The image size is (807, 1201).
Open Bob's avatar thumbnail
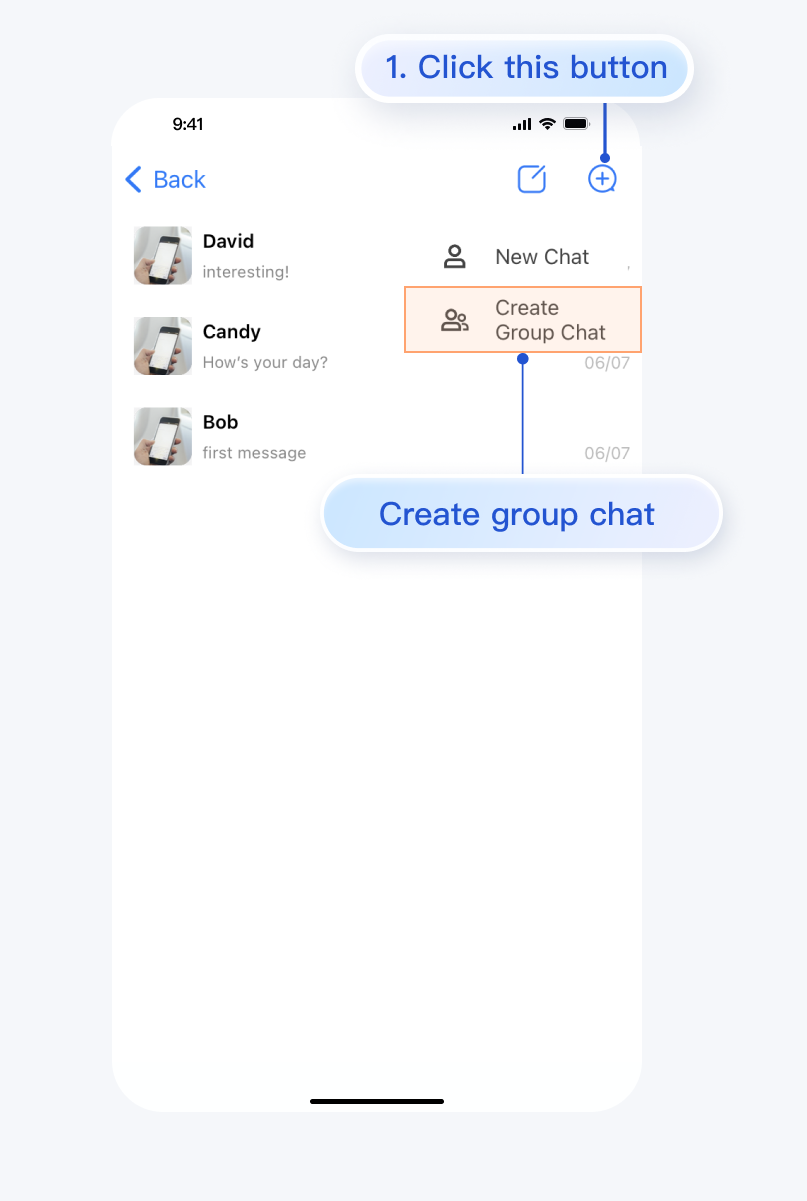coord(163,436)
